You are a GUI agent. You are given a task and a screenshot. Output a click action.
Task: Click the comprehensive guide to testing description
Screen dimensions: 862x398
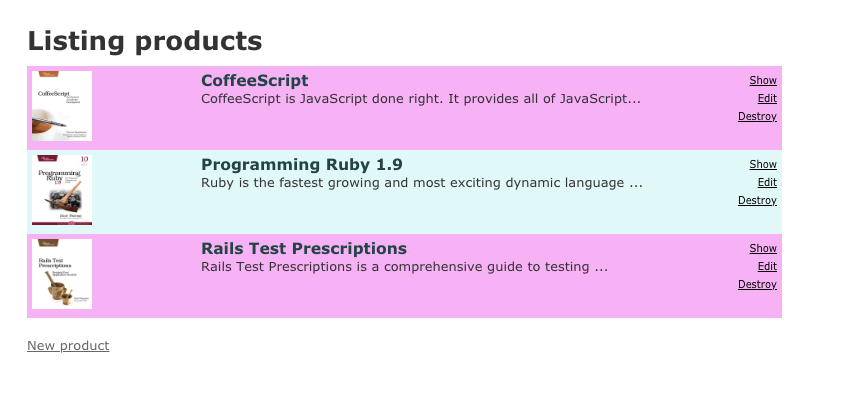coord(405,267)
